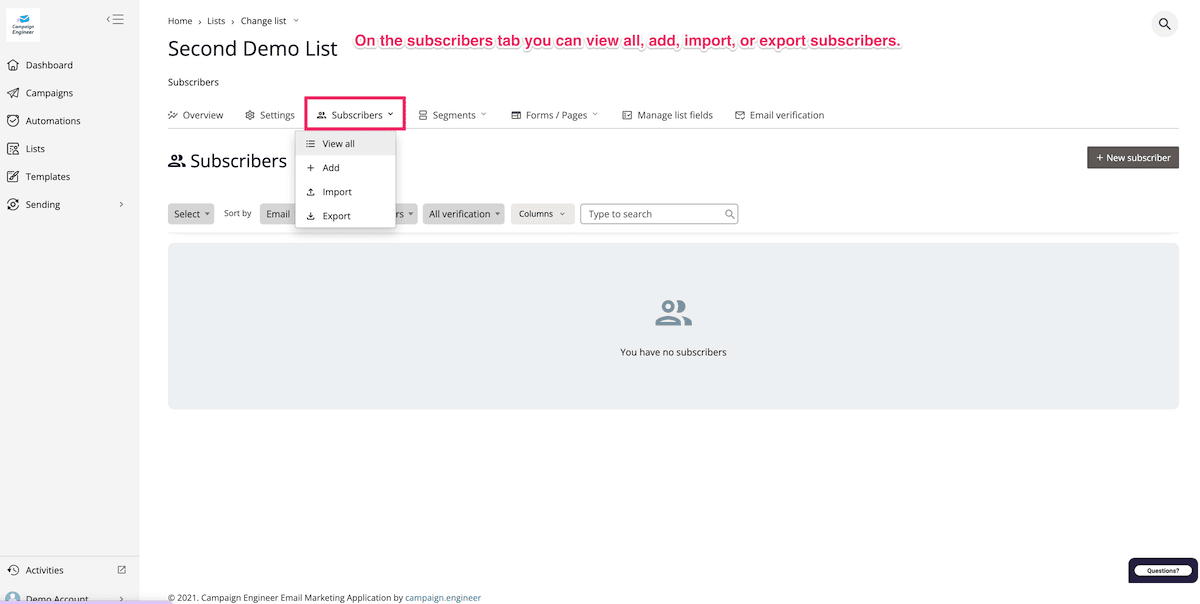
Task: Open Automations from the sidebar
Action: click(x=53, y=121)
